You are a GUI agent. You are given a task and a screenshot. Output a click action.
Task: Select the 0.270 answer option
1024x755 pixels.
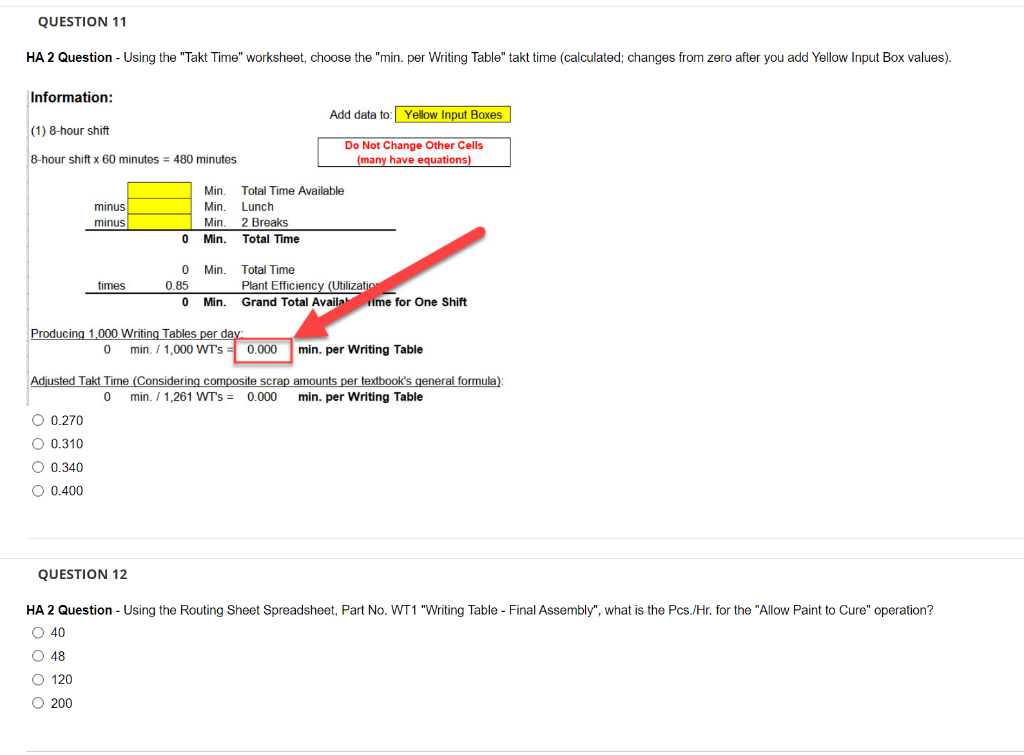[38, 420]
